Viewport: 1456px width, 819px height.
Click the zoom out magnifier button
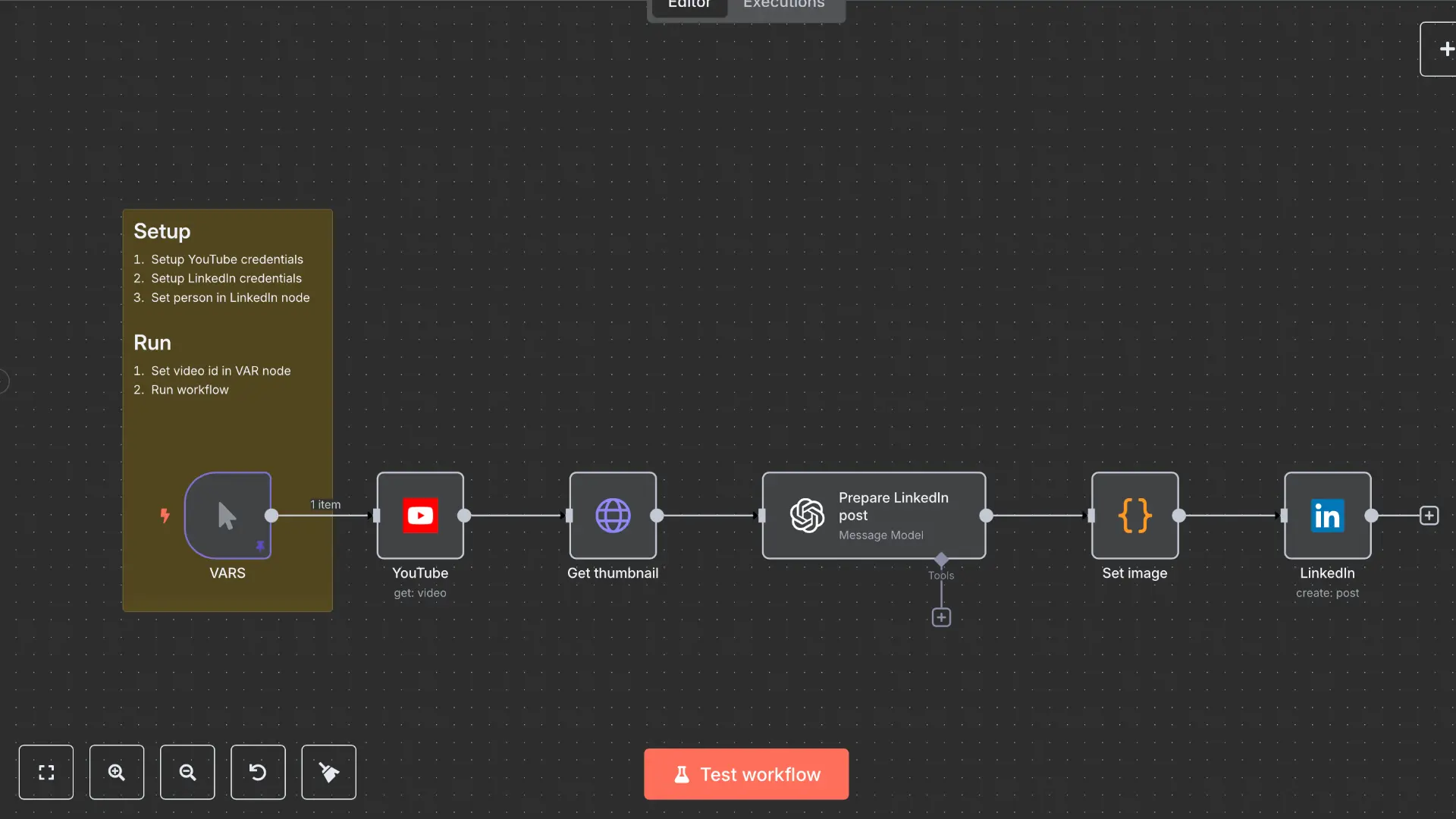coord(187,772)
